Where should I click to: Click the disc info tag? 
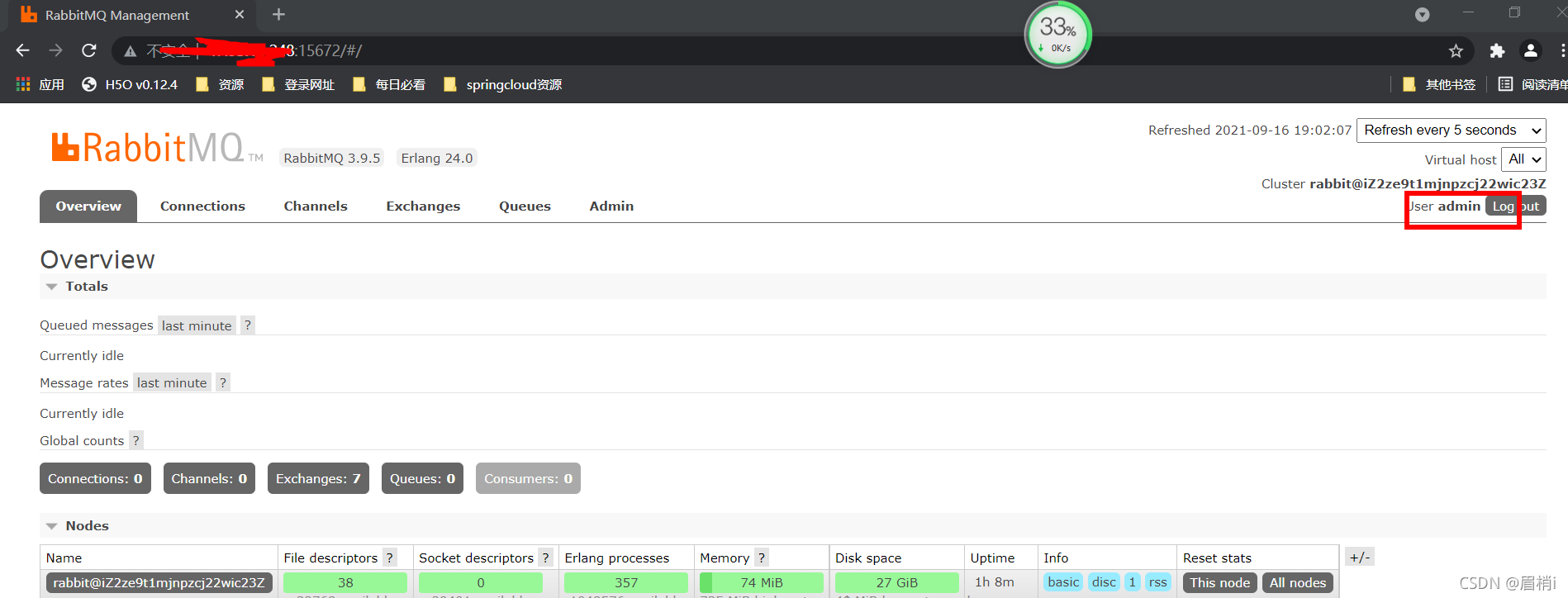coord(1104,582)
